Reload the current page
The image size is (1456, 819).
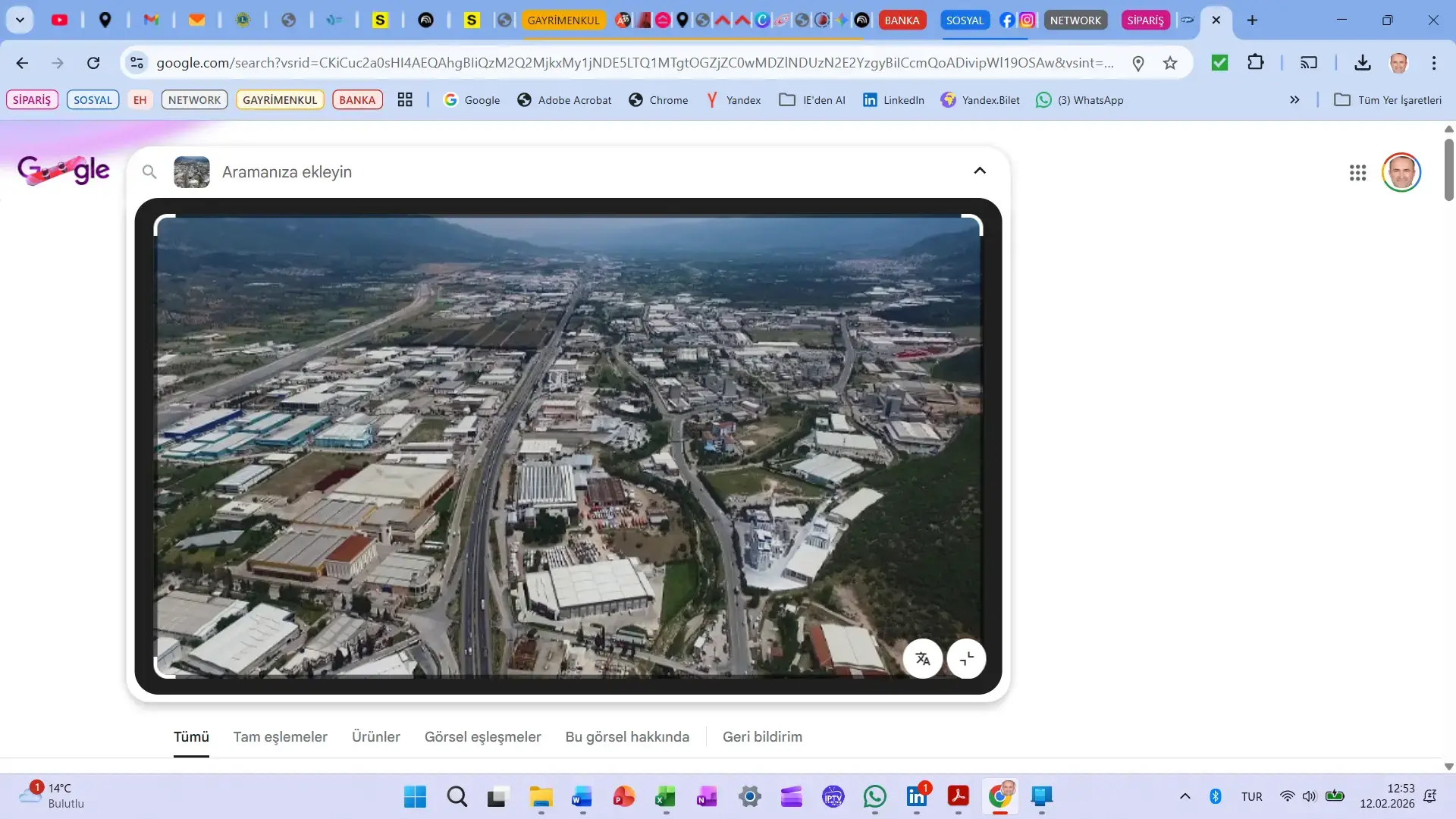(93, 63)
